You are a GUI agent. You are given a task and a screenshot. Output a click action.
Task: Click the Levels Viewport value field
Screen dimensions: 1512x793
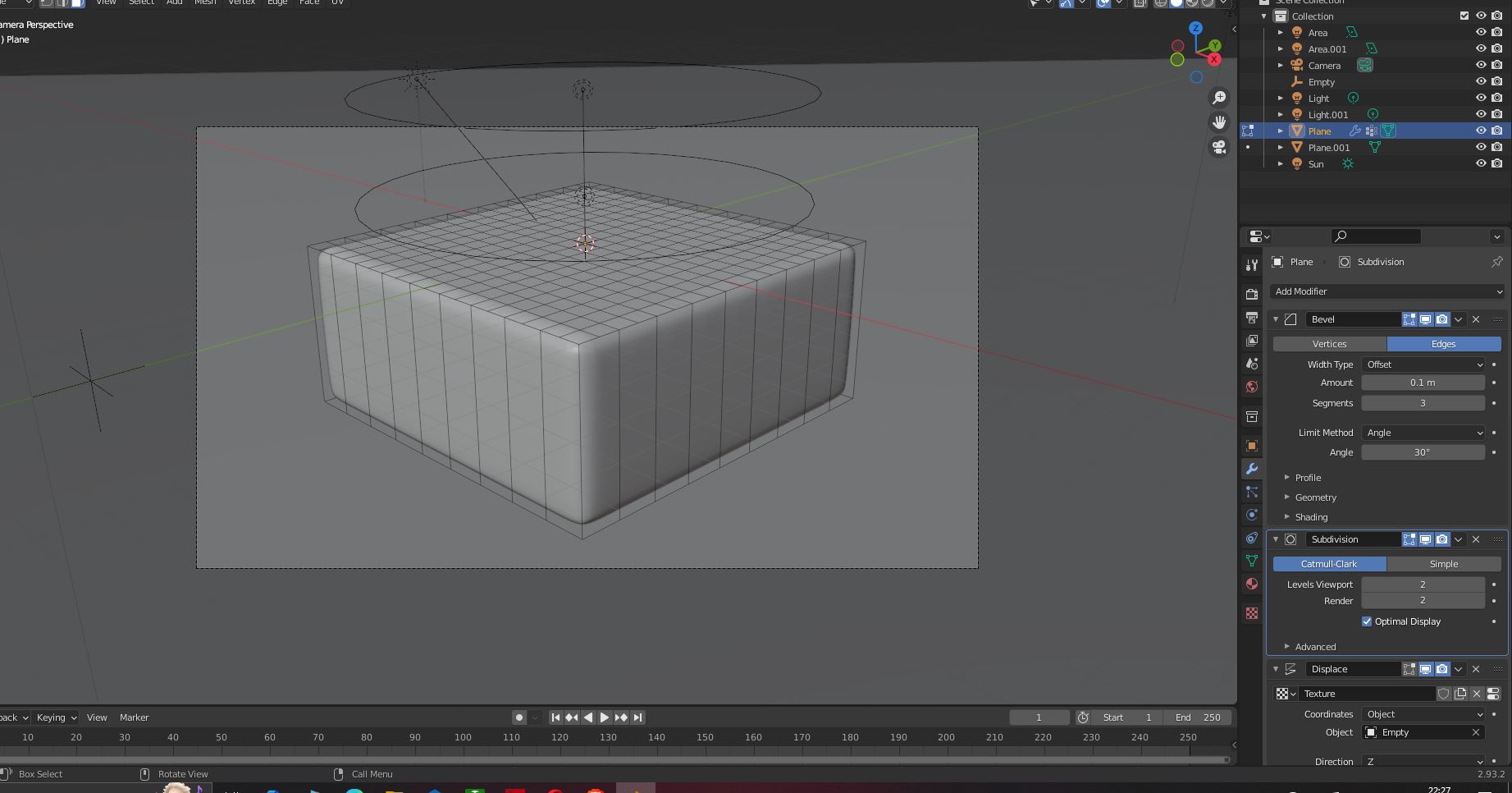(1423, 584)
